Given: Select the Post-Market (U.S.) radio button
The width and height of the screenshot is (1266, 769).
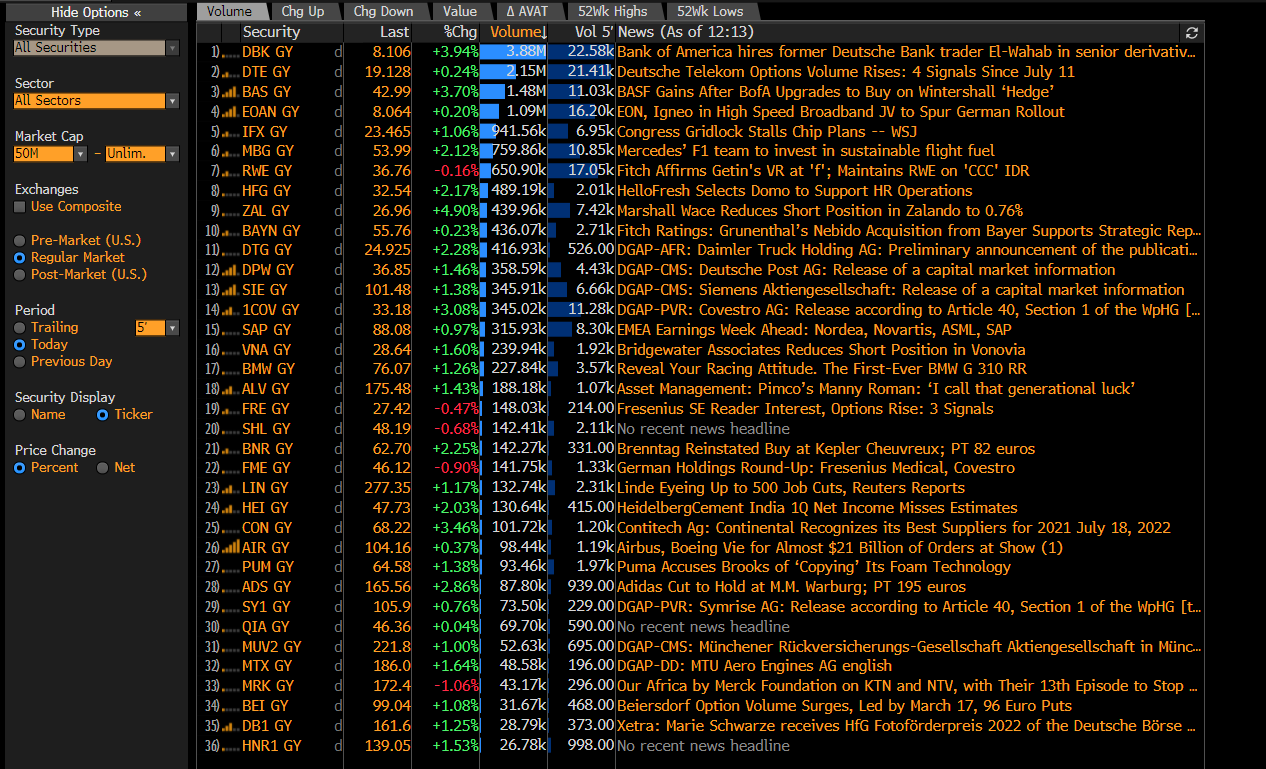Looking at the screenshot, I should point(20,275).
